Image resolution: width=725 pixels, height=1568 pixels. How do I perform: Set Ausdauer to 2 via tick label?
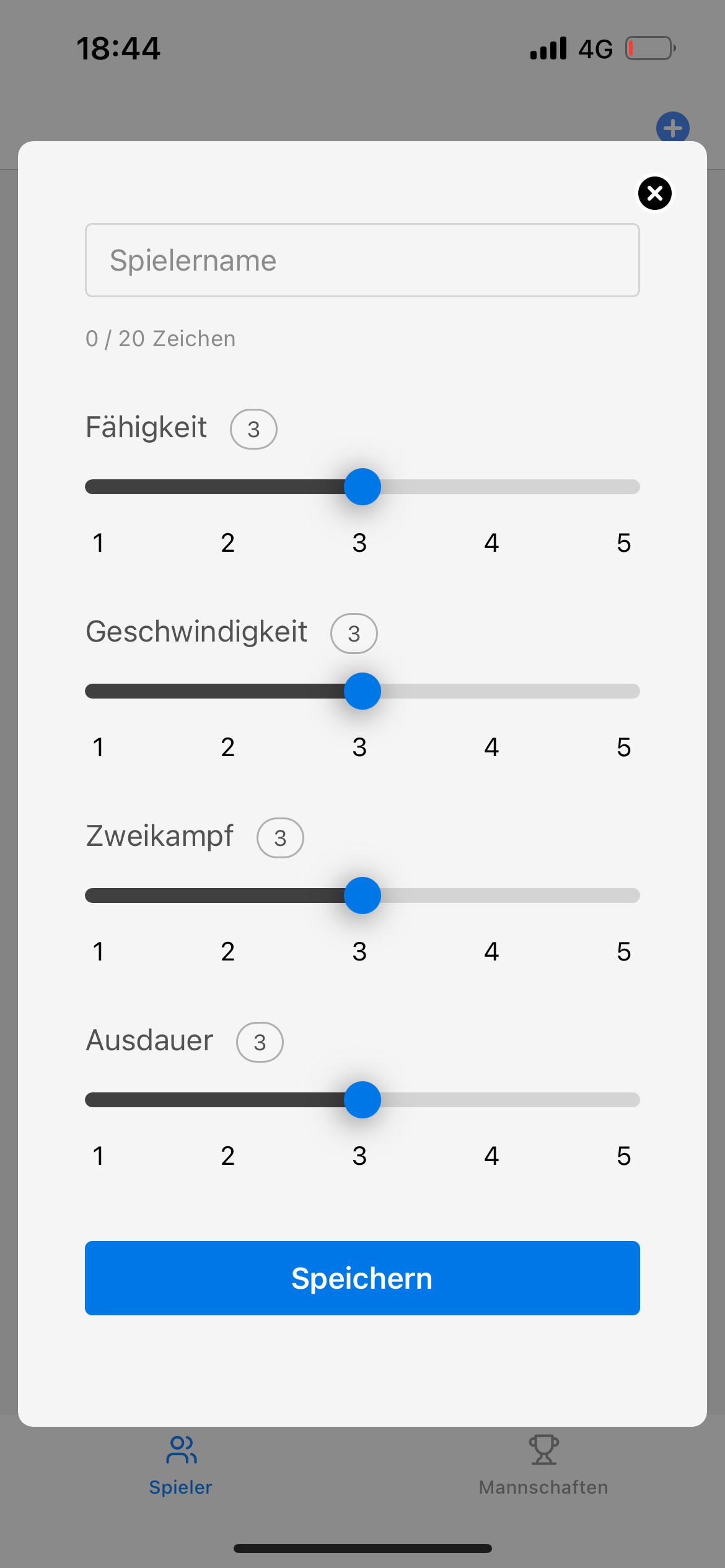click(227, 1156)
